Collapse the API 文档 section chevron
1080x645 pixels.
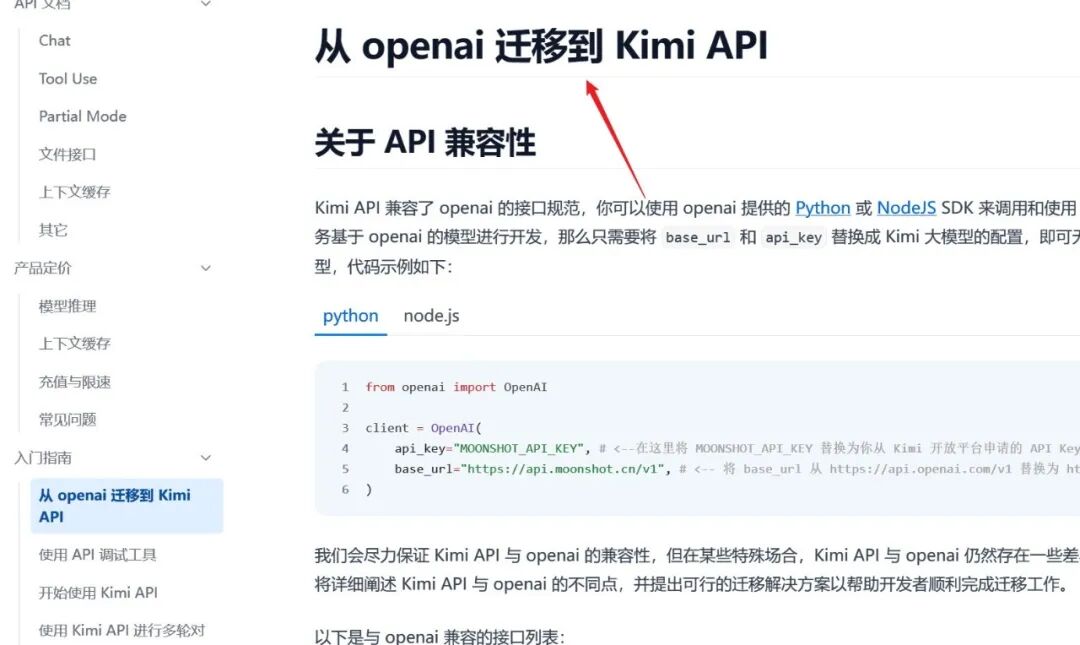point(205,4)
